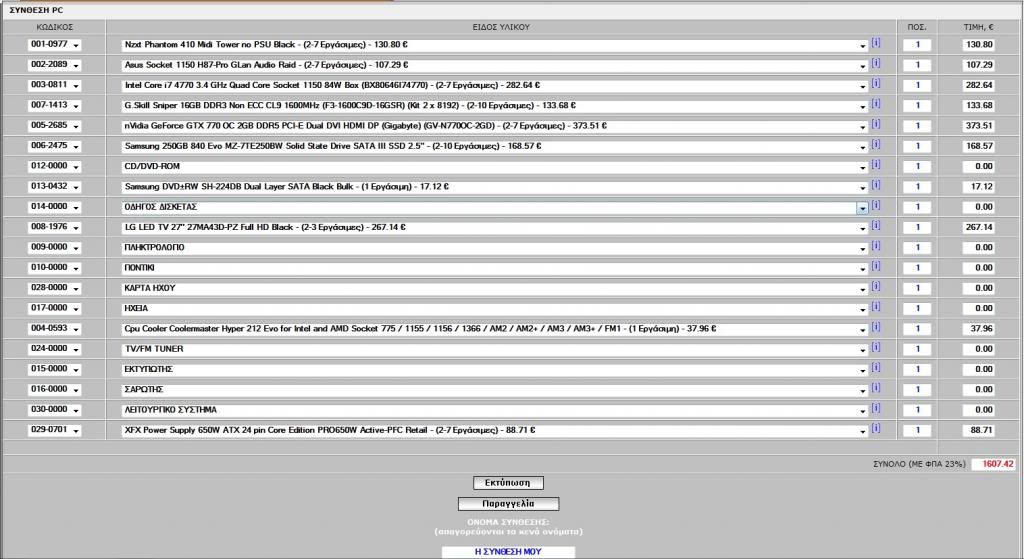
Task: Select quantity box of the nVidia GeForce row
Action: point(916,126)
